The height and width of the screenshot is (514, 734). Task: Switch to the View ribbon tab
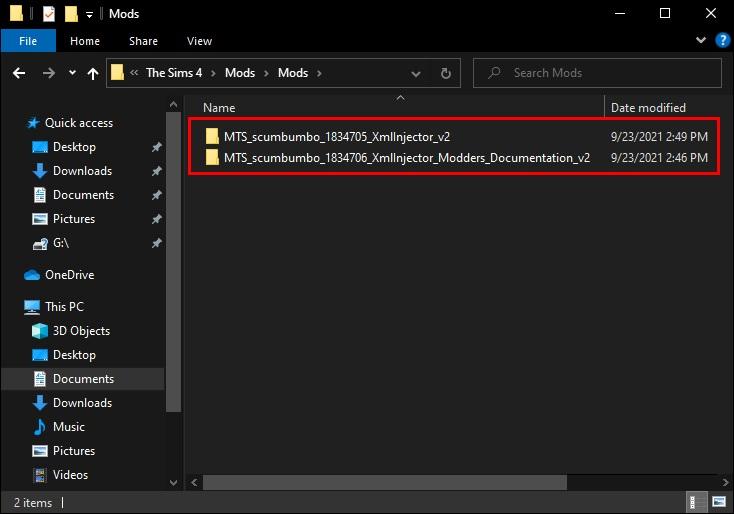[199, 41]
